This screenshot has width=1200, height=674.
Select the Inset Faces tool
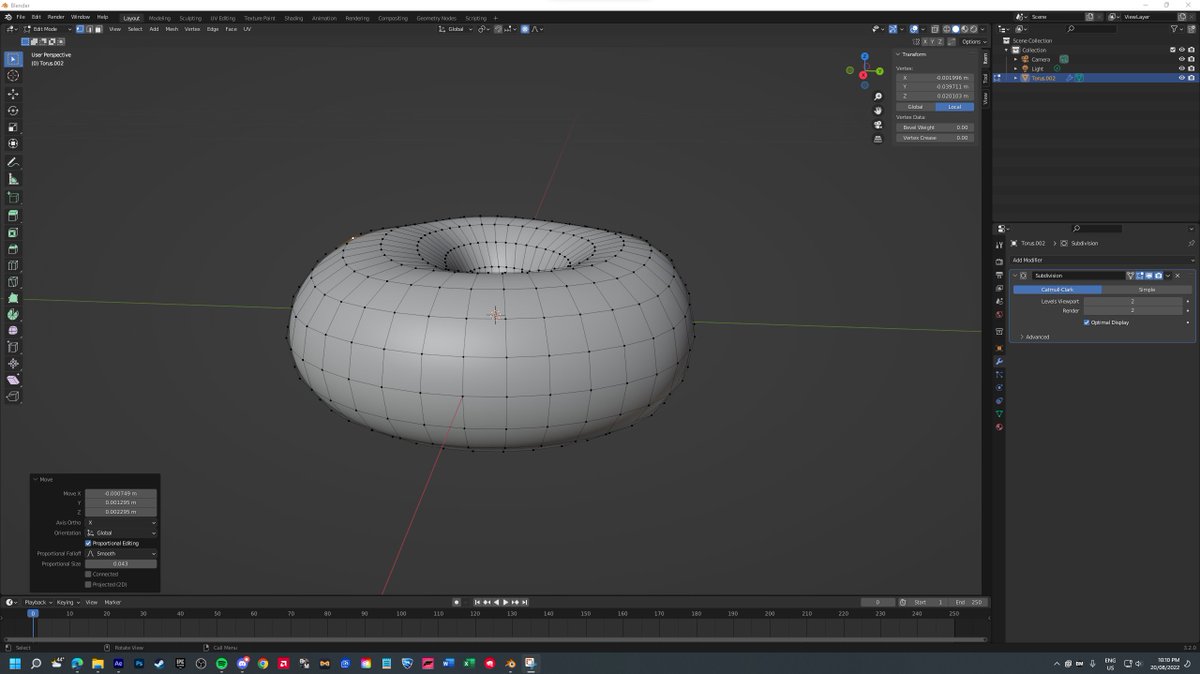[x=13, y=232]
